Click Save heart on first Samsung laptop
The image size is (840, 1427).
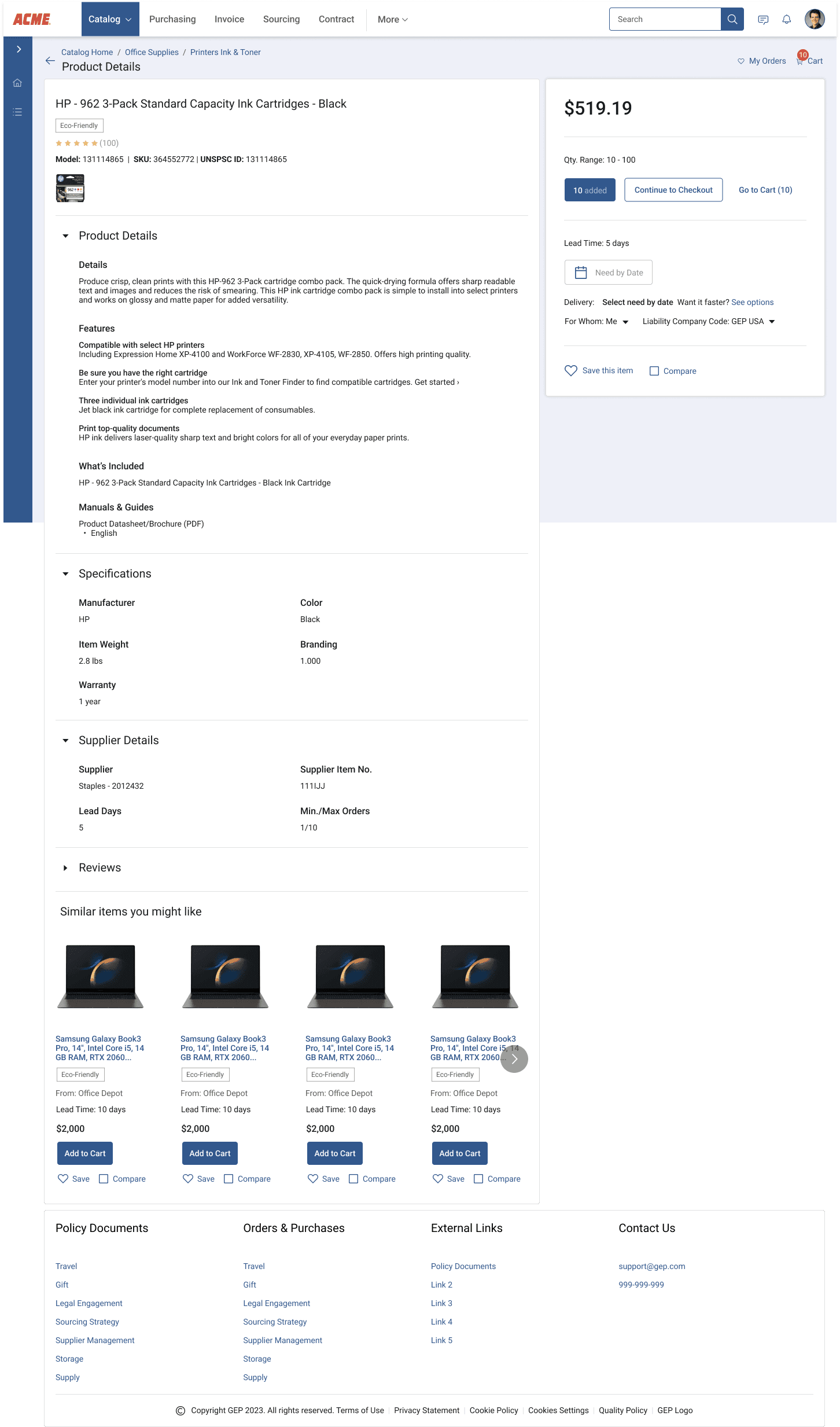[63, 1179]
